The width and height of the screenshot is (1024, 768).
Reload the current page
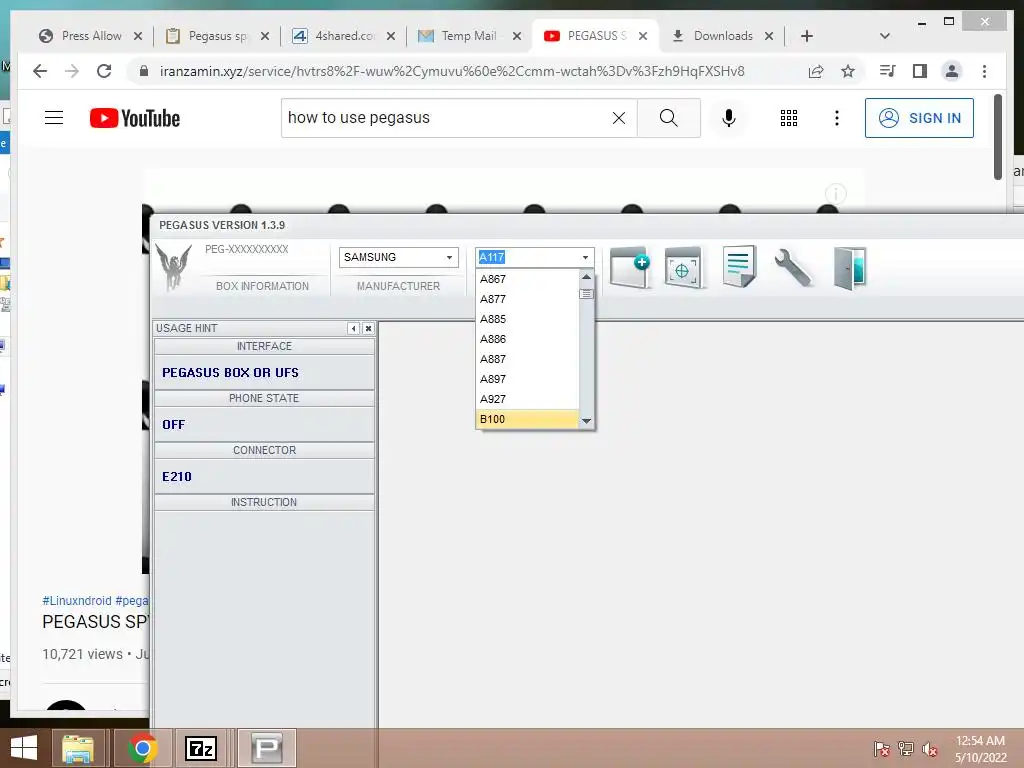click(104, 71)
